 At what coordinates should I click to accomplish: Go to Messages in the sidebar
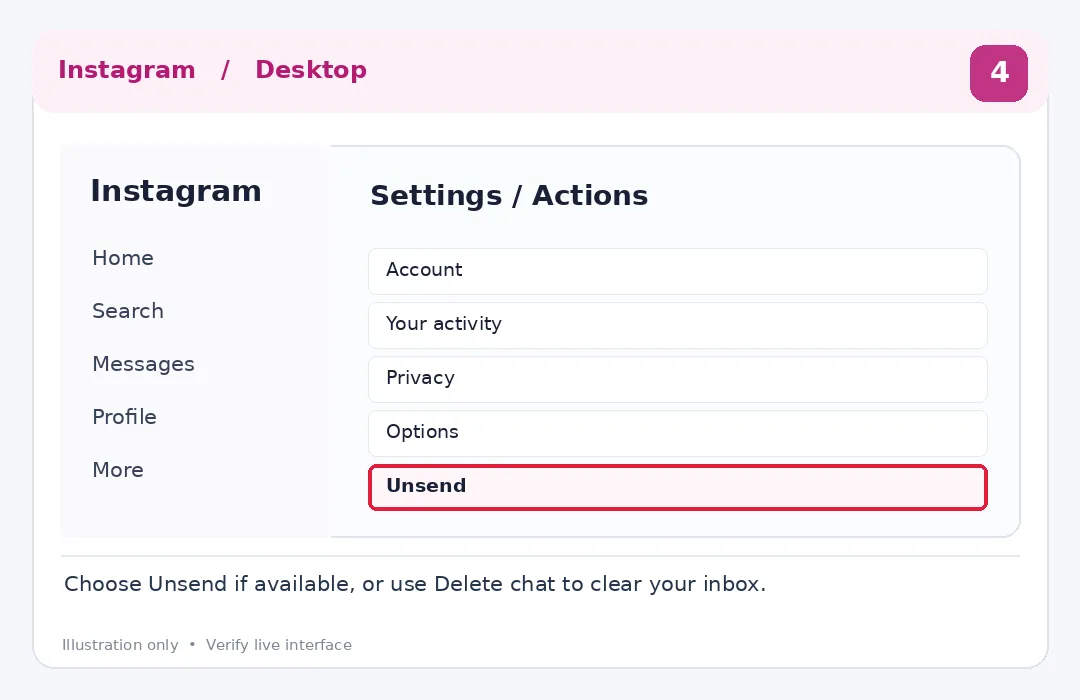click(143, 364)
